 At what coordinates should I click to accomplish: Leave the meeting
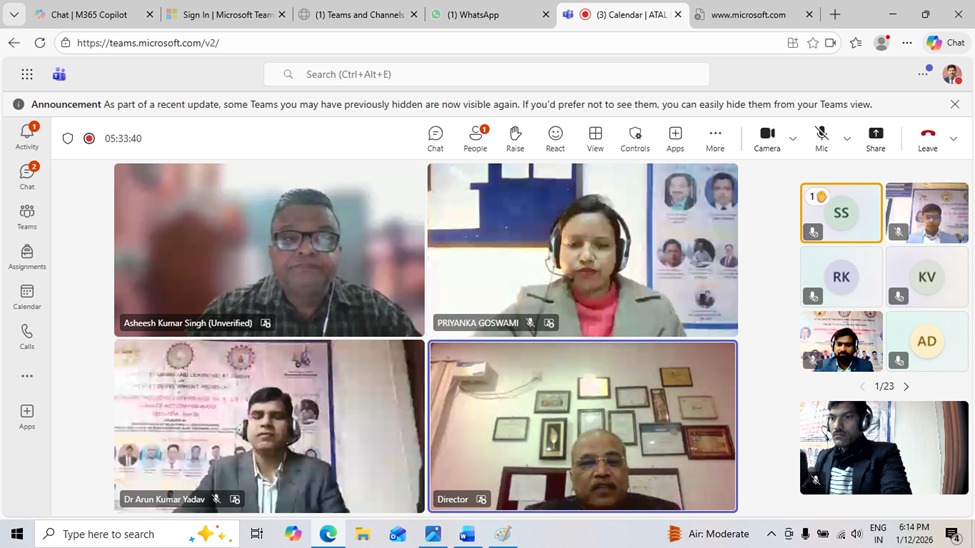(x=927, y=138)
